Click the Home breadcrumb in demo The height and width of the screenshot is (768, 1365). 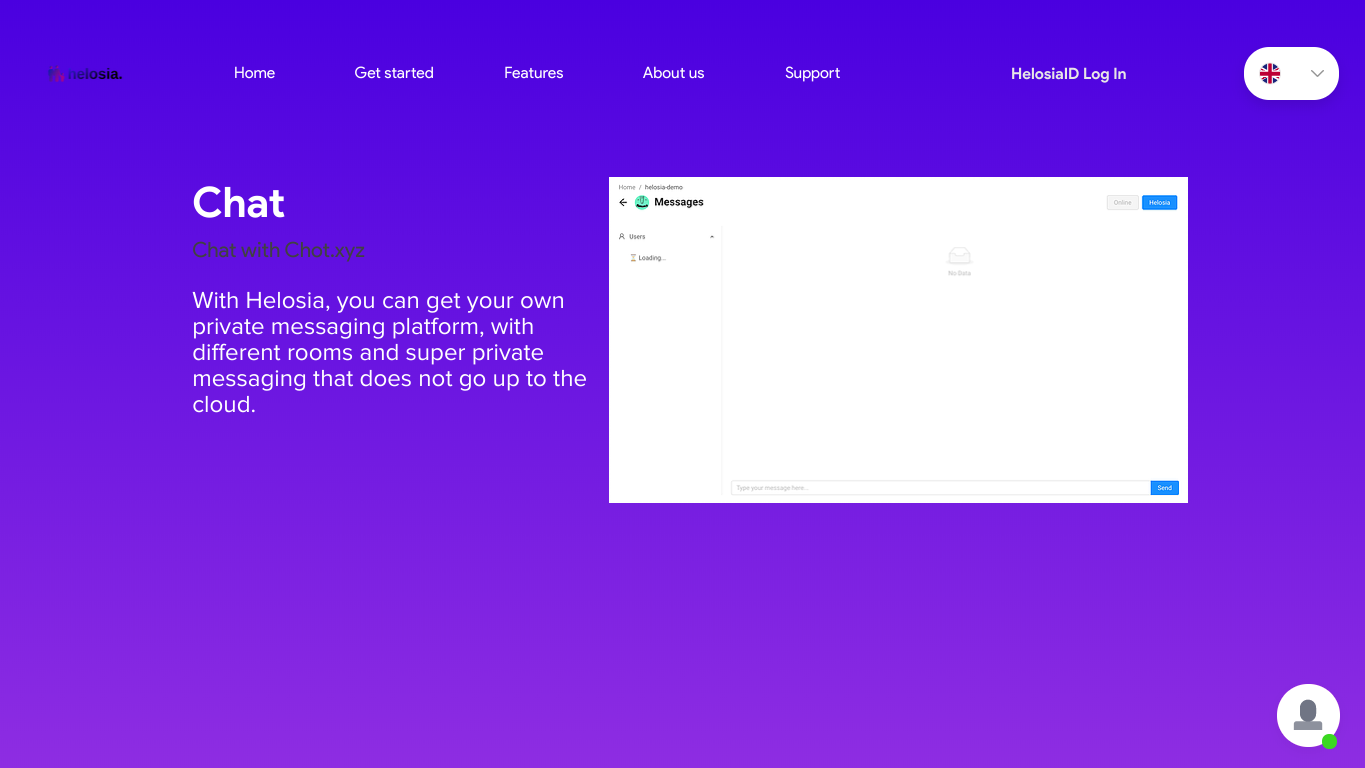pyautogui.click(x=627, y=187)
